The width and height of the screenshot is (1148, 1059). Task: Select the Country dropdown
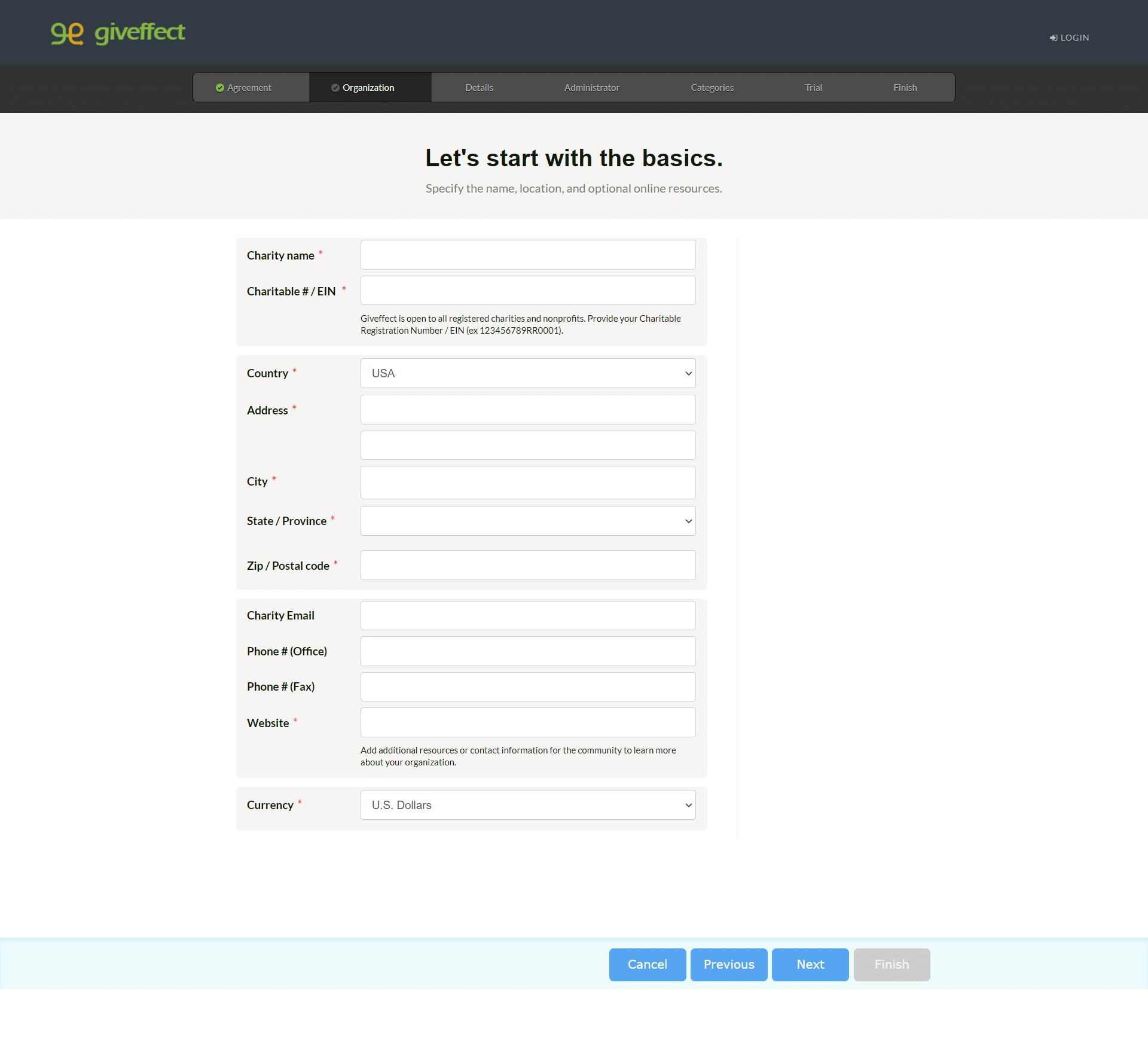[528, 373]
